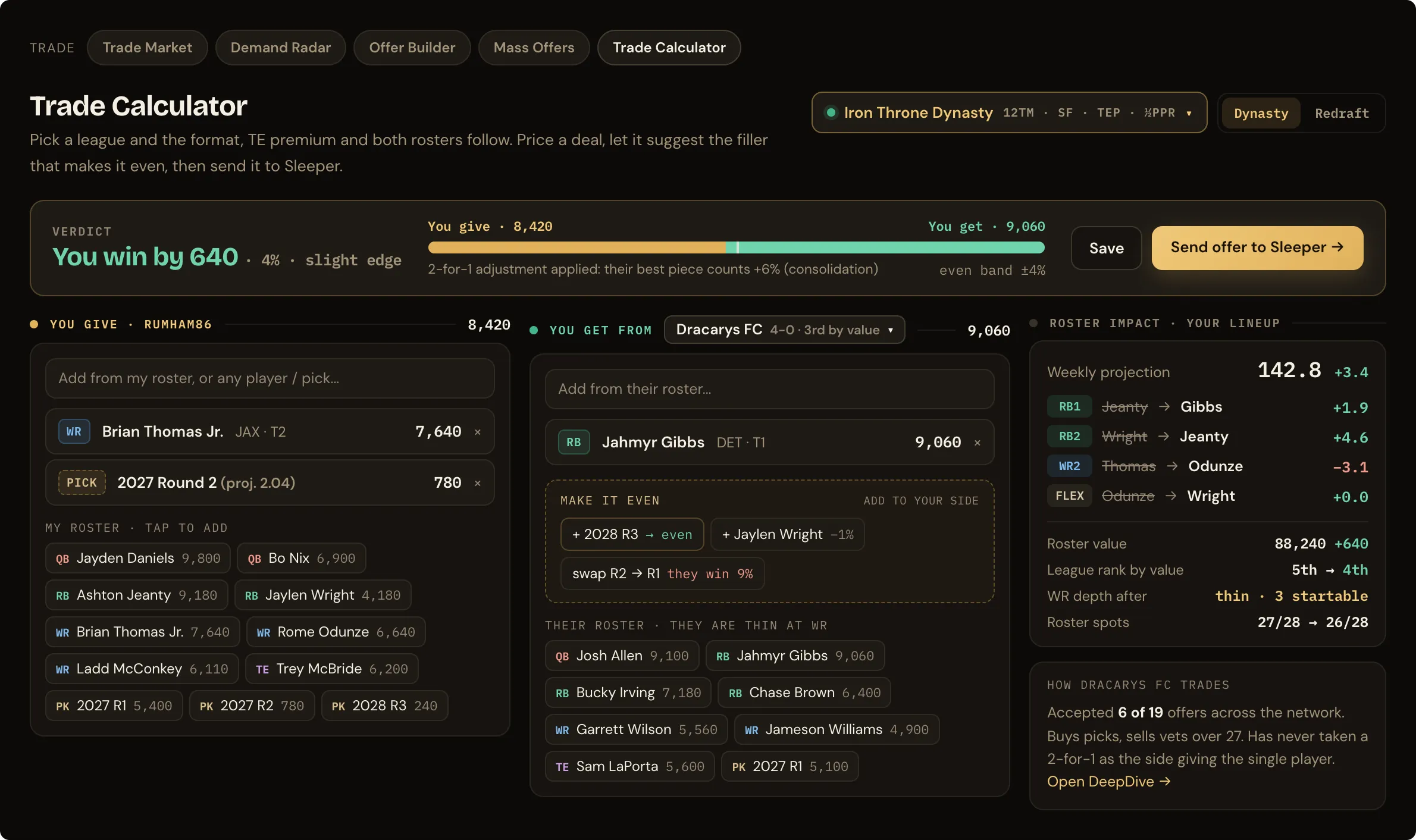This screenshot has height=840, width=1416.
Task: Open the Demand Radar tab
Action: pos(280,48)
